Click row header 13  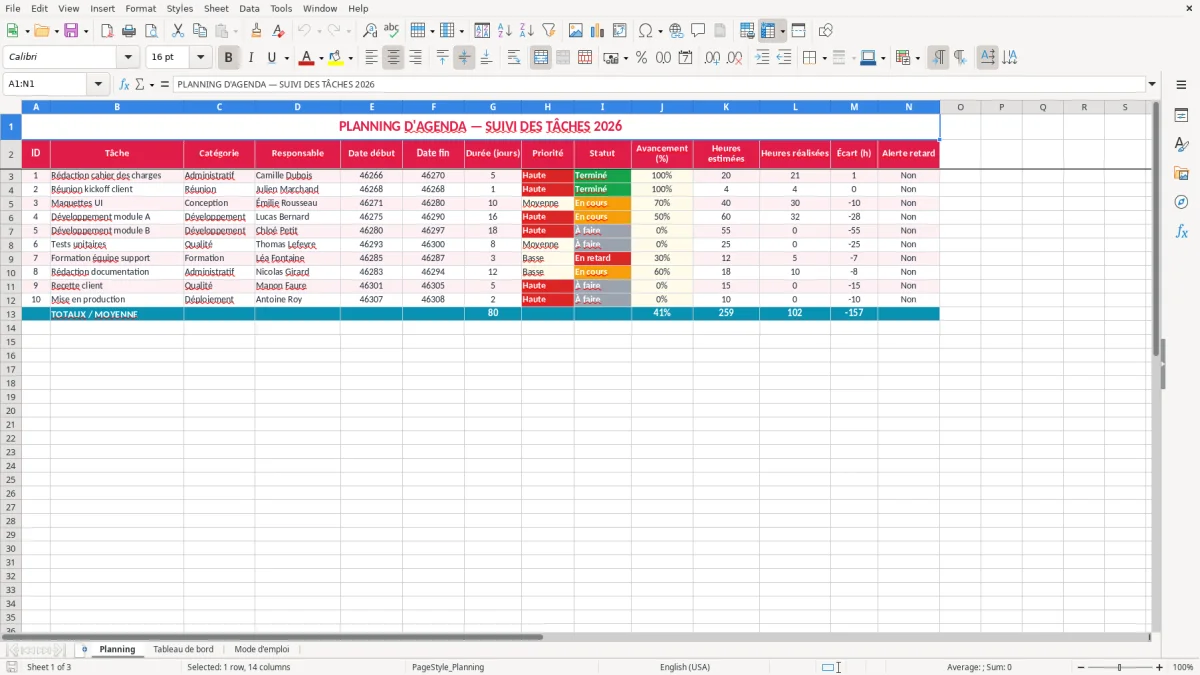coord(11,314)
